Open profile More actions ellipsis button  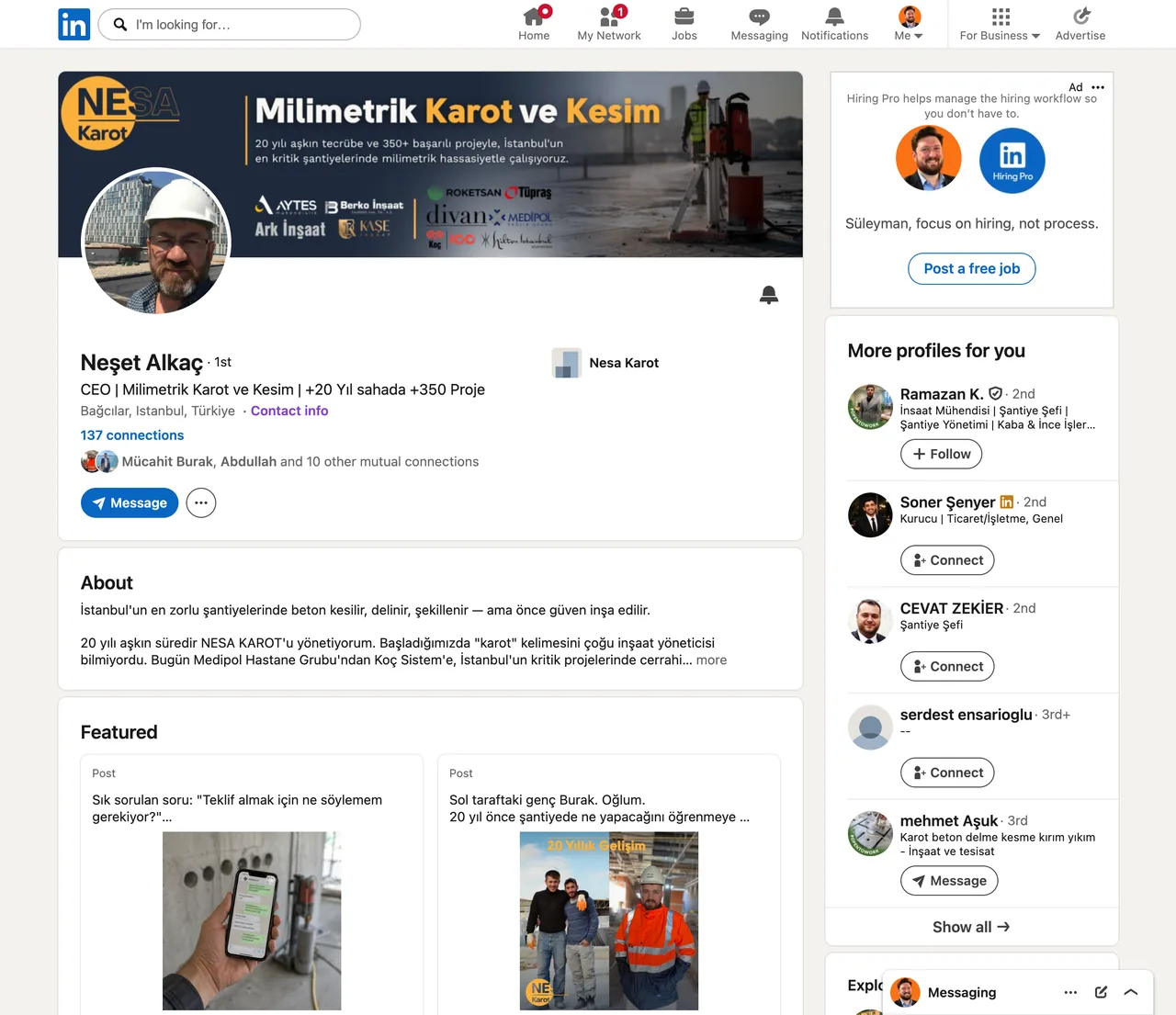pyautogui.click(x=201, y=502)
